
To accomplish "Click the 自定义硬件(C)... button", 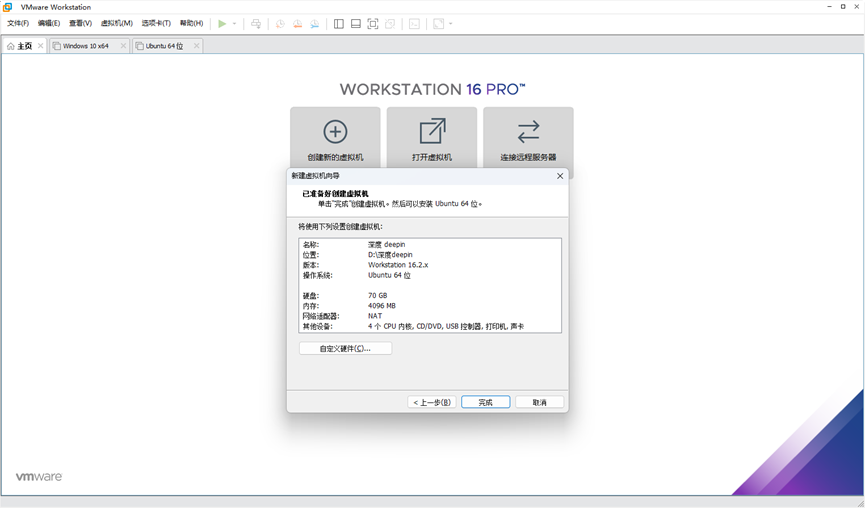I will click(345, 349).
